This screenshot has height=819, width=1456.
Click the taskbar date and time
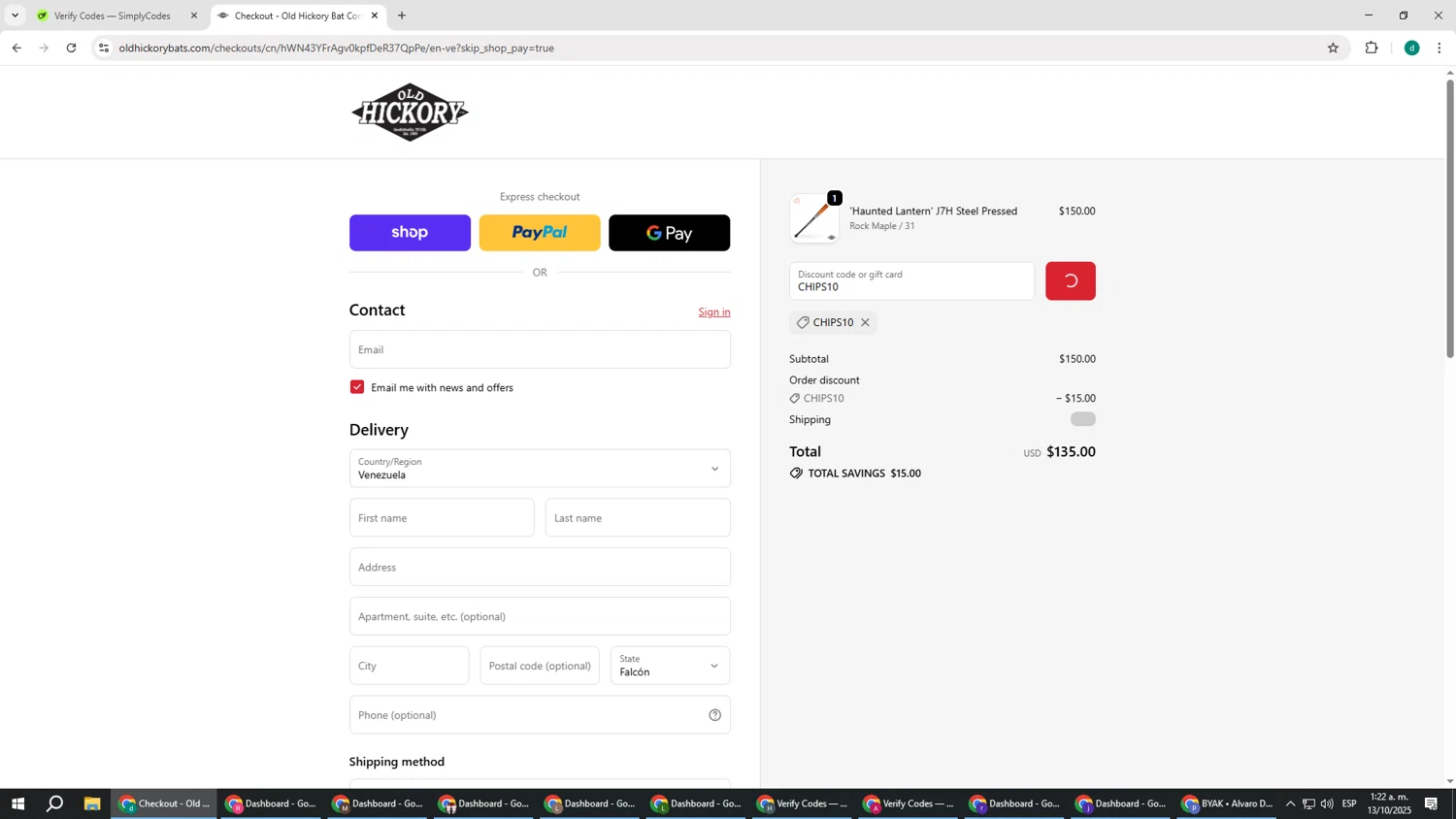click(x=1389, y=803)
